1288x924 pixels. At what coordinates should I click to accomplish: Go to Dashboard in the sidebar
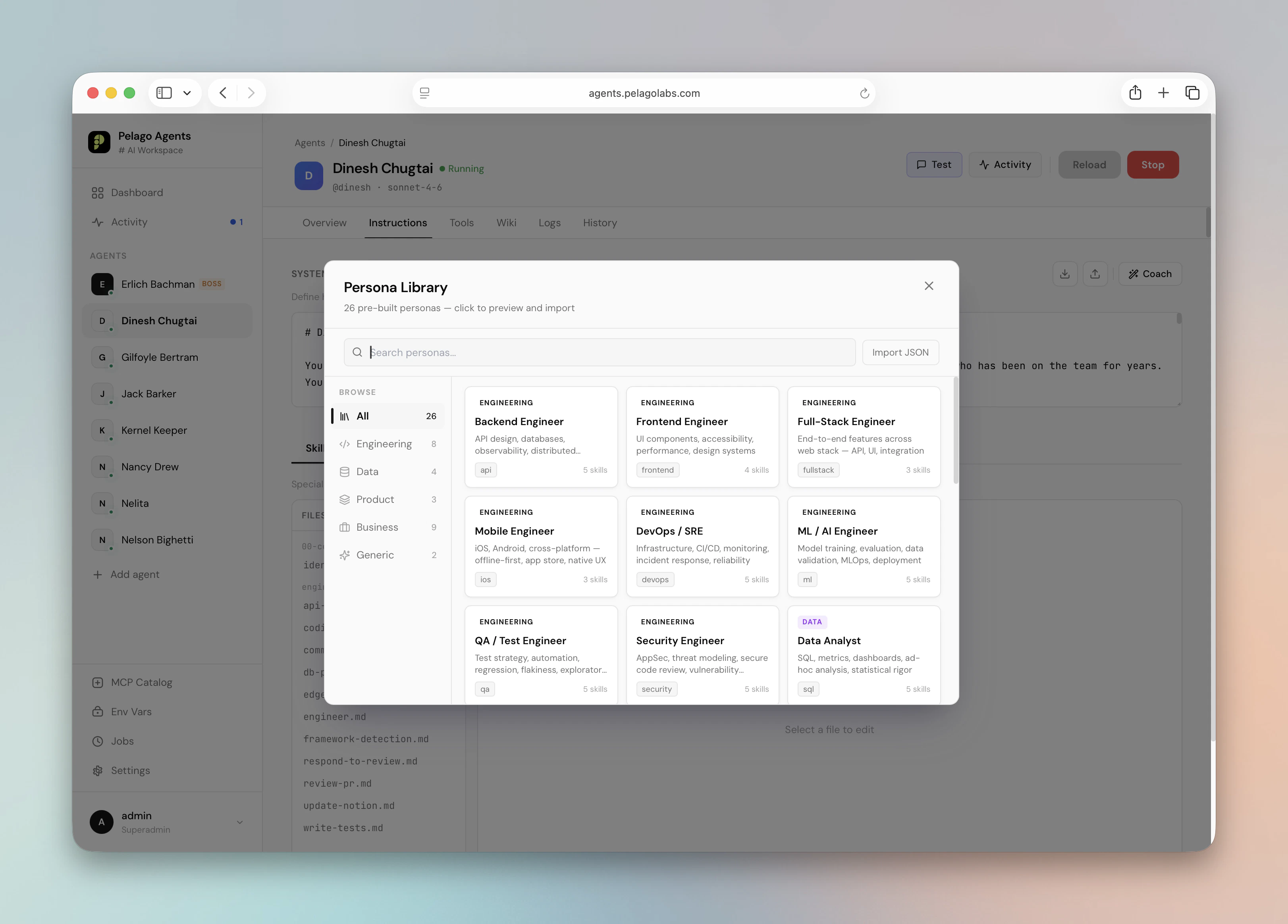[x=168, y=193]
